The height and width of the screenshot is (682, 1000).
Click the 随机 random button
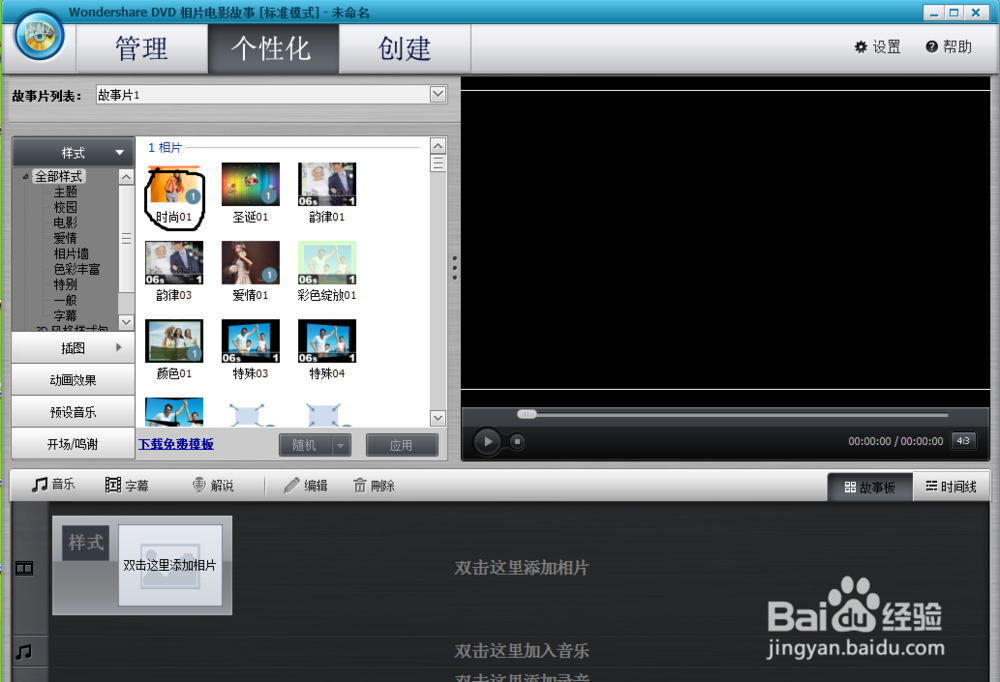click(306, 445)
